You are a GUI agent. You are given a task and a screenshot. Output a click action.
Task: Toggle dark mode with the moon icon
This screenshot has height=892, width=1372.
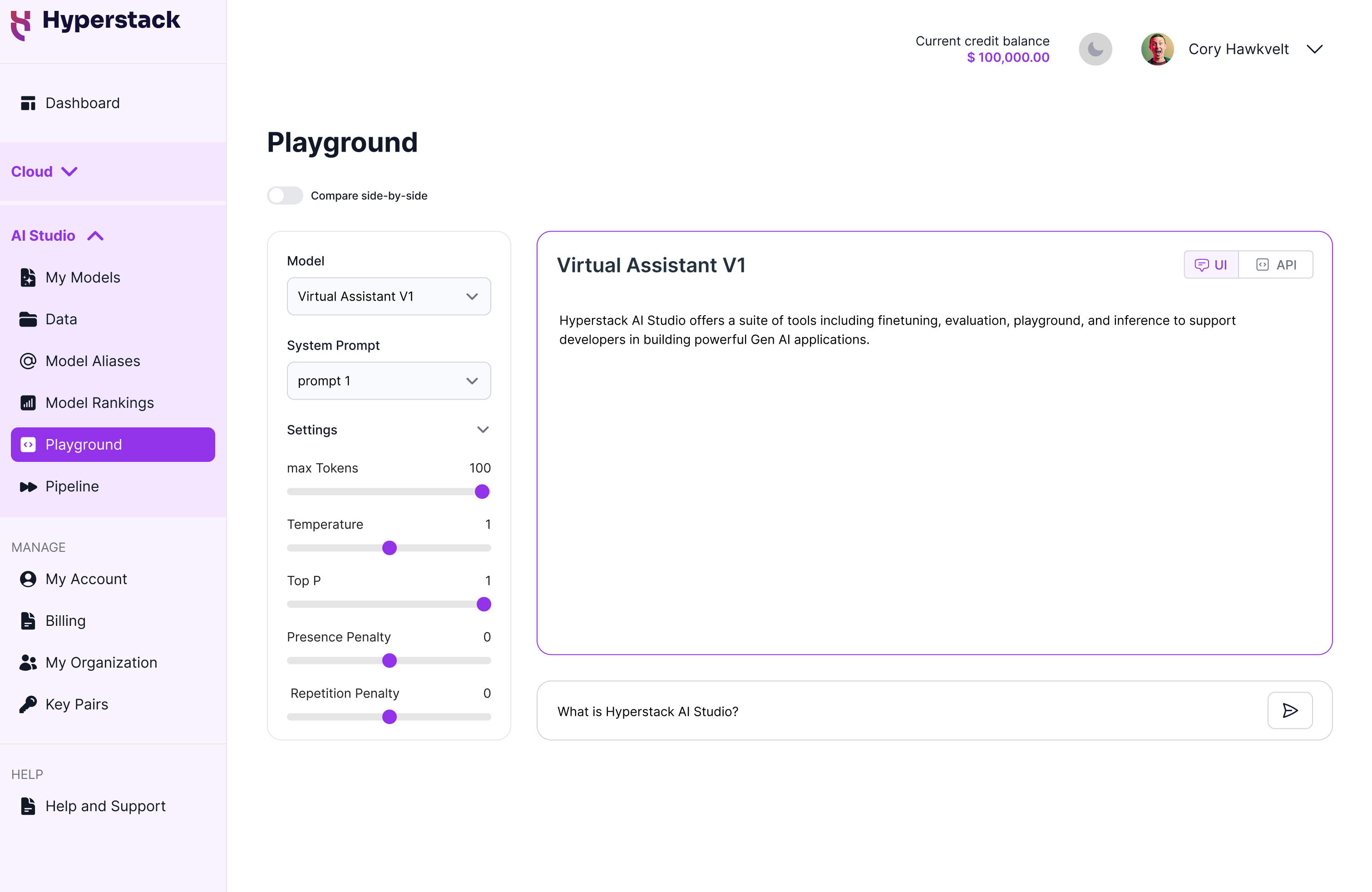(1096, 49)
